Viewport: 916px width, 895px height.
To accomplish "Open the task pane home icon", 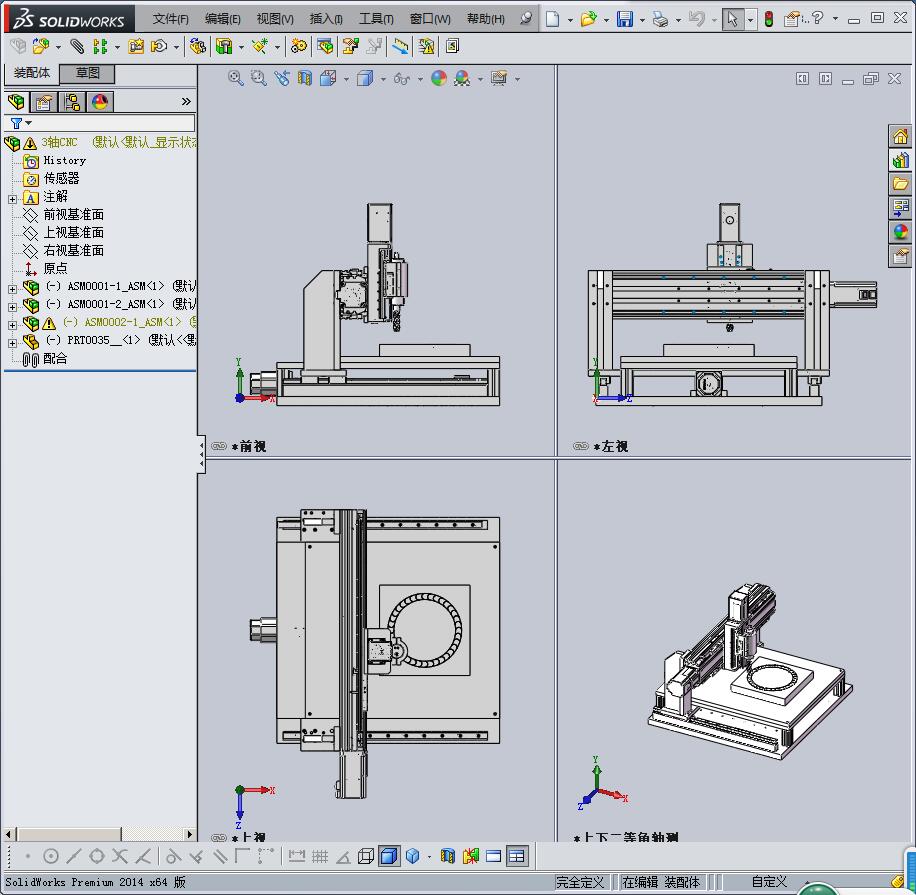I will coord(900,136).
